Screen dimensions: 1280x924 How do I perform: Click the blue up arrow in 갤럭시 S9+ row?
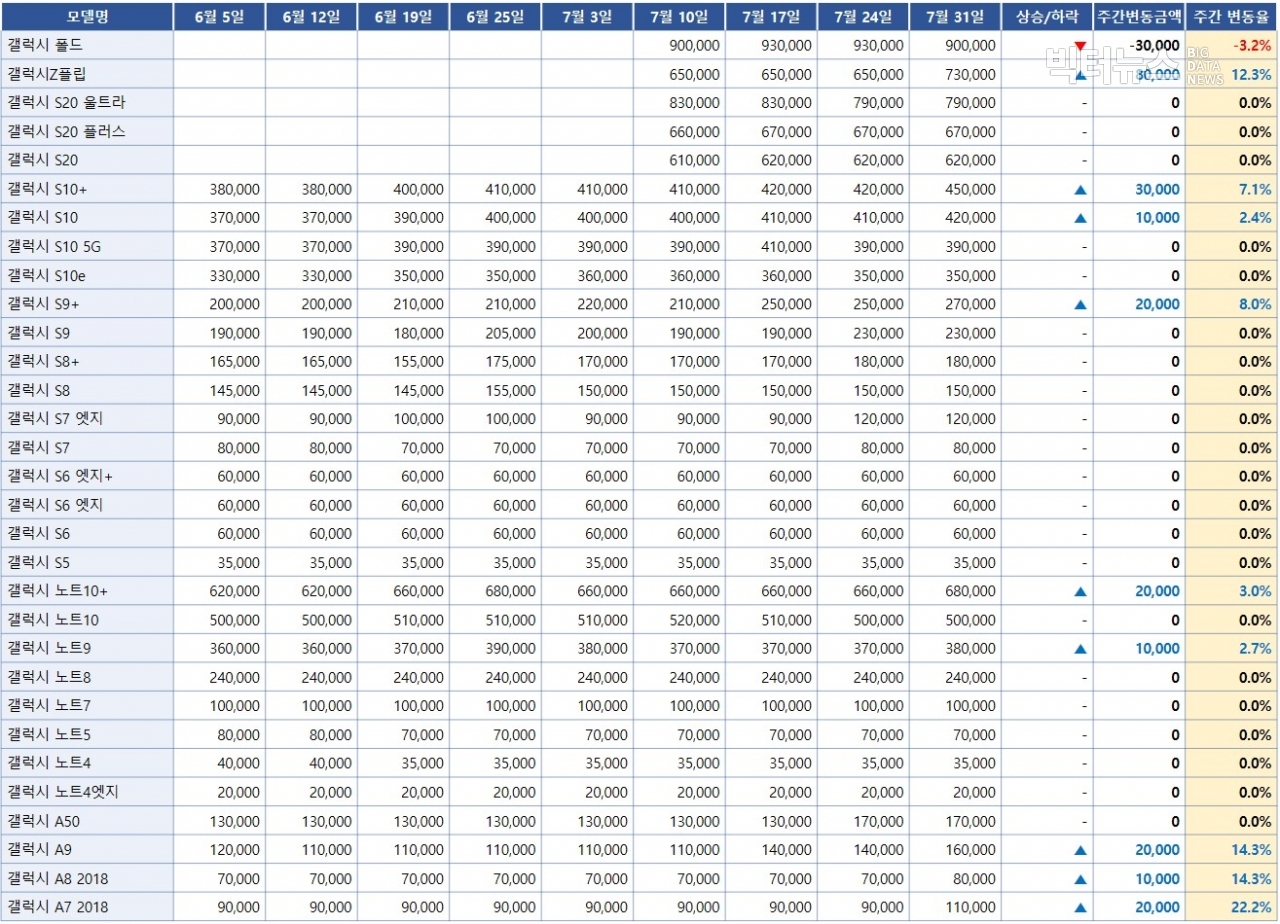[1080, 305]
